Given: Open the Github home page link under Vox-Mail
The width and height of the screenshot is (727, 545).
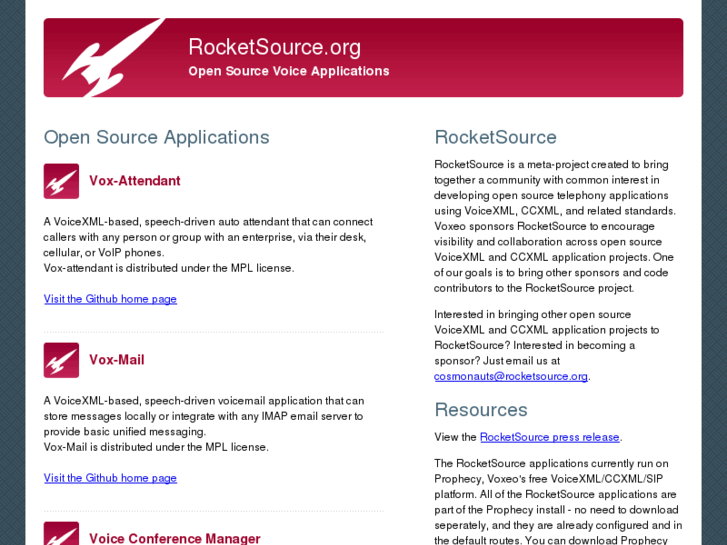Looking at the screenshot, I should pos(110,478).
